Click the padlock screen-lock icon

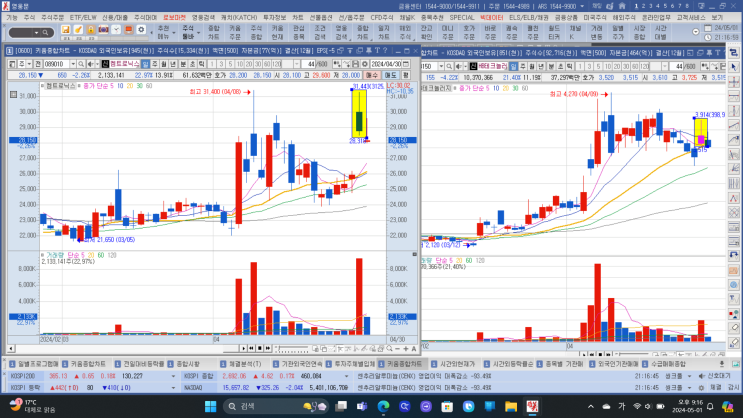coord(91,30)
